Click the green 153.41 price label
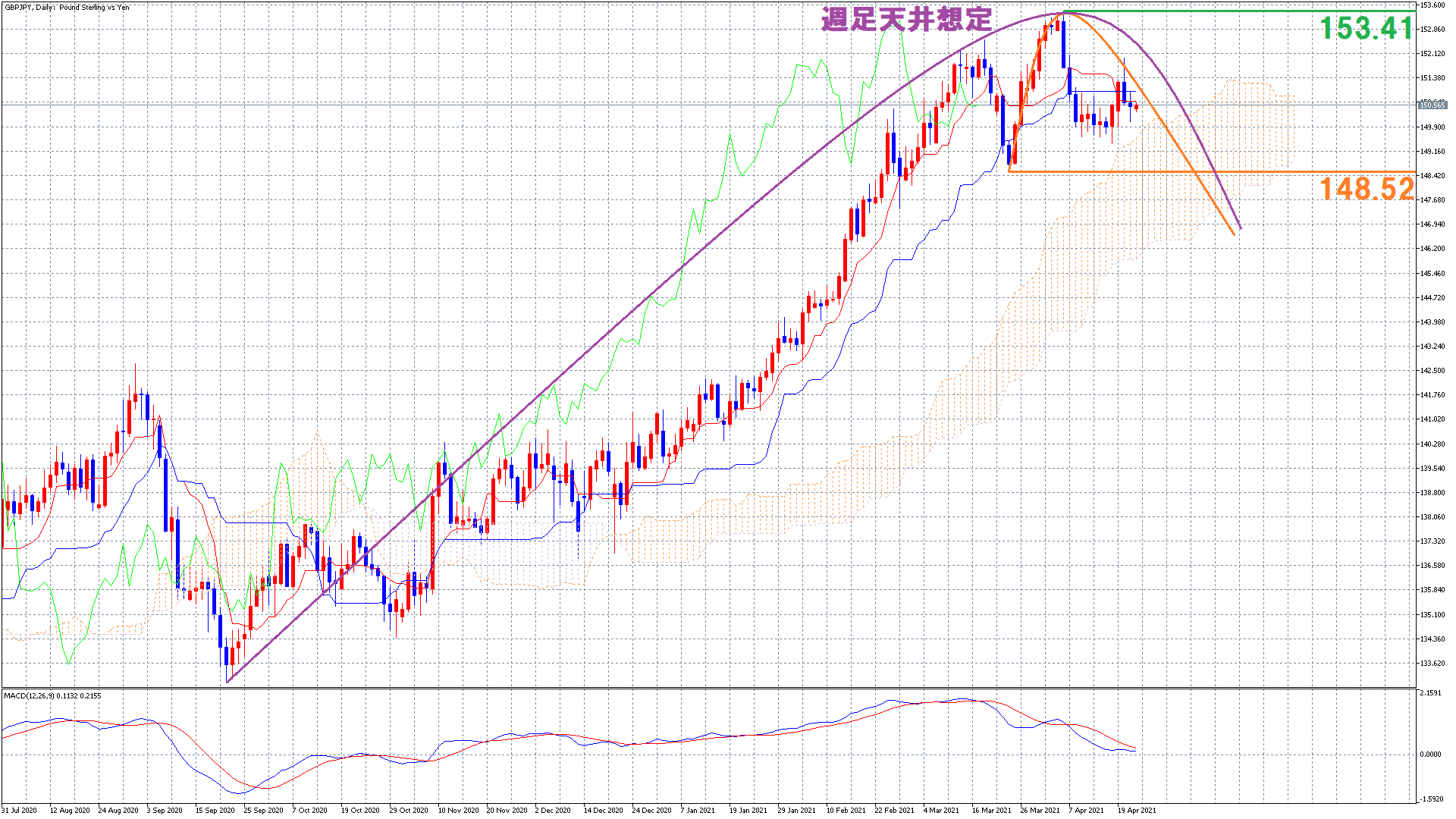Image resolution: width=1456 pixels, height=819 pixels. tap(1367, 29)
